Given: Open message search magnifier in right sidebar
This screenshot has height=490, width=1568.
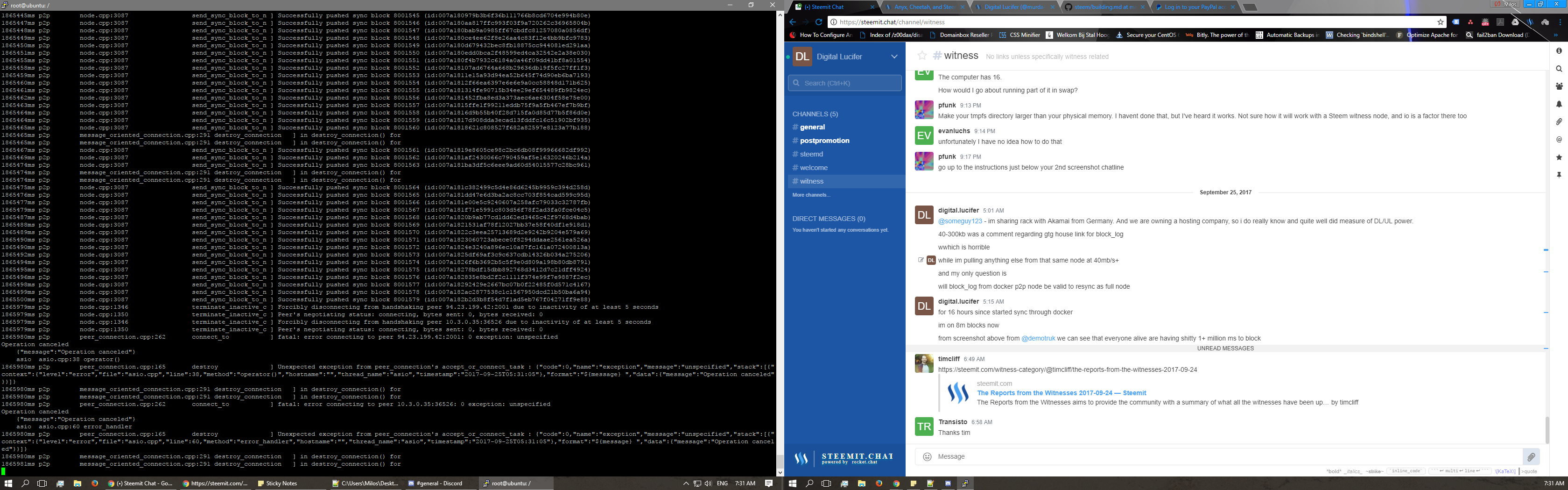Looking at the screenshot, I should click(x=1559, y=69).
